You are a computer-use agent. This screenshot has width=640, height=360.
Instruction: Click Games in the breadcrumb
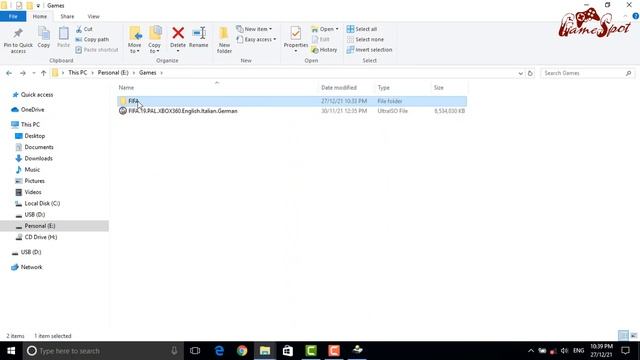pyautogui.click(x=148, y=73)
